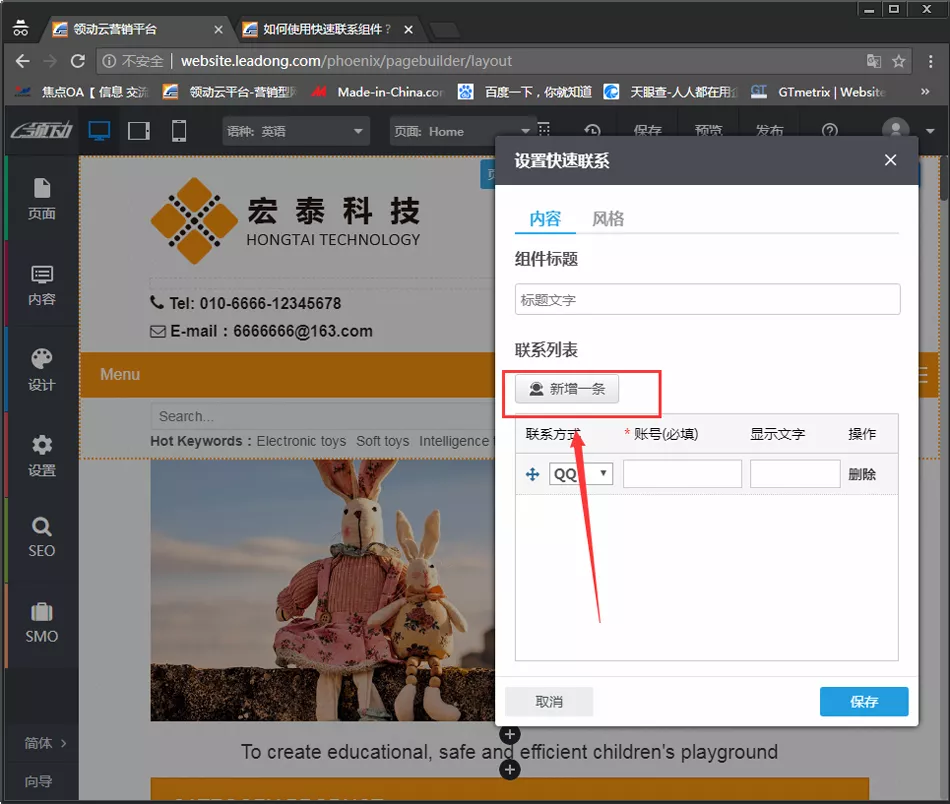Open the 设置 (Settings) gear panel
The width and height of the screenshot is (950, 804).
[x=41, y=455]
